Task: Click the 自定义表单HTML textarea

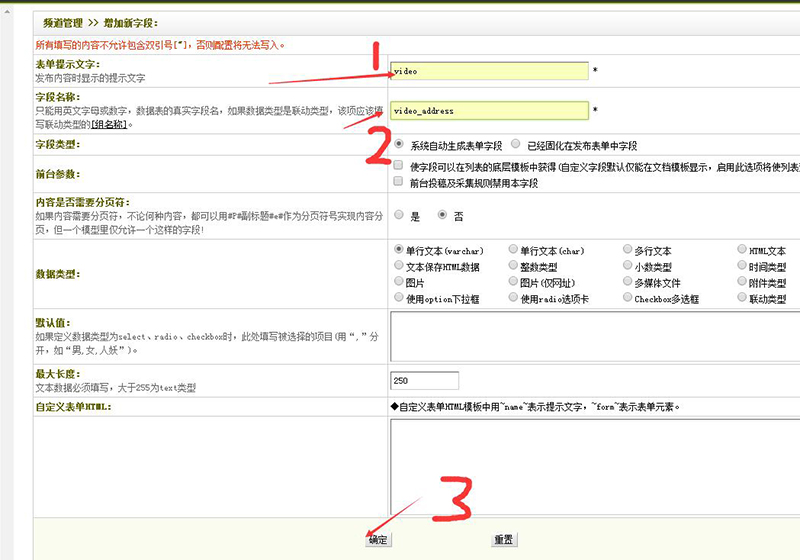Action: [594, 465]
